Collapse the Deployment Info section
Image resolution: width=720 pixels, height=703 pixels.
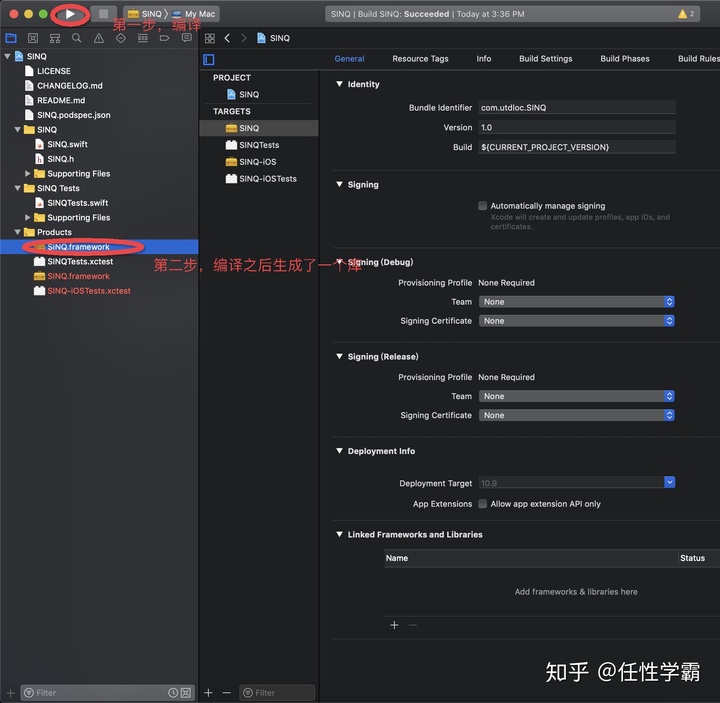(339, 451)
